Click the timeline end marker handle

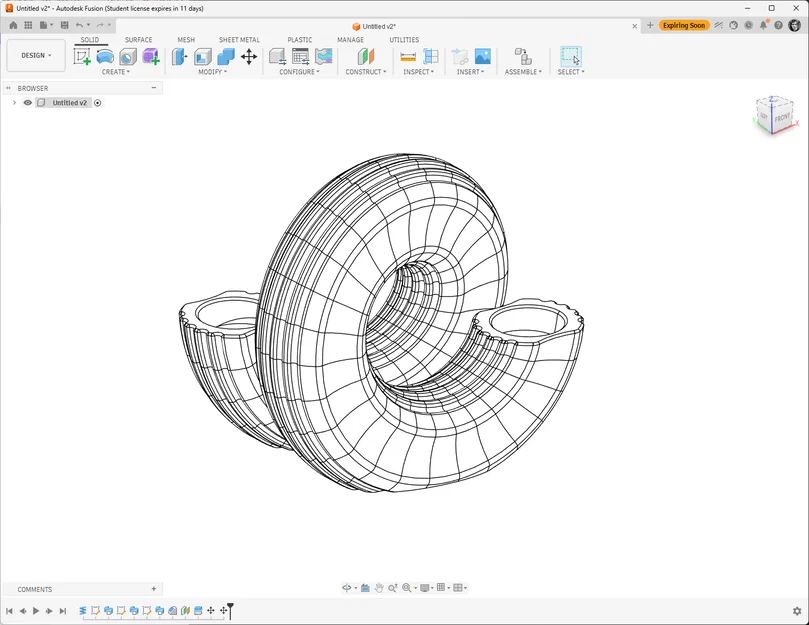tap(230, 610)
